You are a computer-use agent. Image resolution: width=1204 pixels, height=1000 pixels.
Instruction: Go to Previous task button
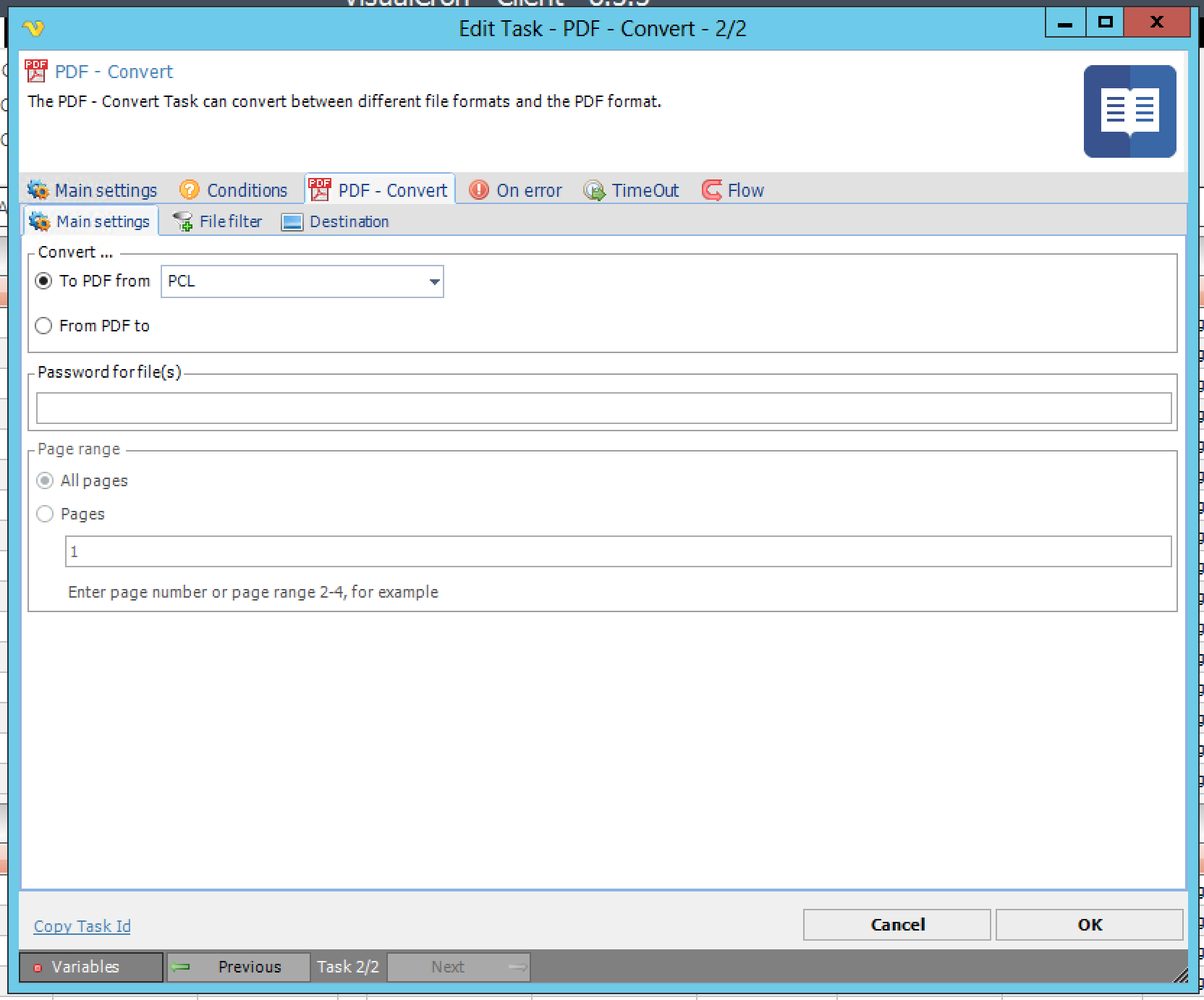pos(238,967)
